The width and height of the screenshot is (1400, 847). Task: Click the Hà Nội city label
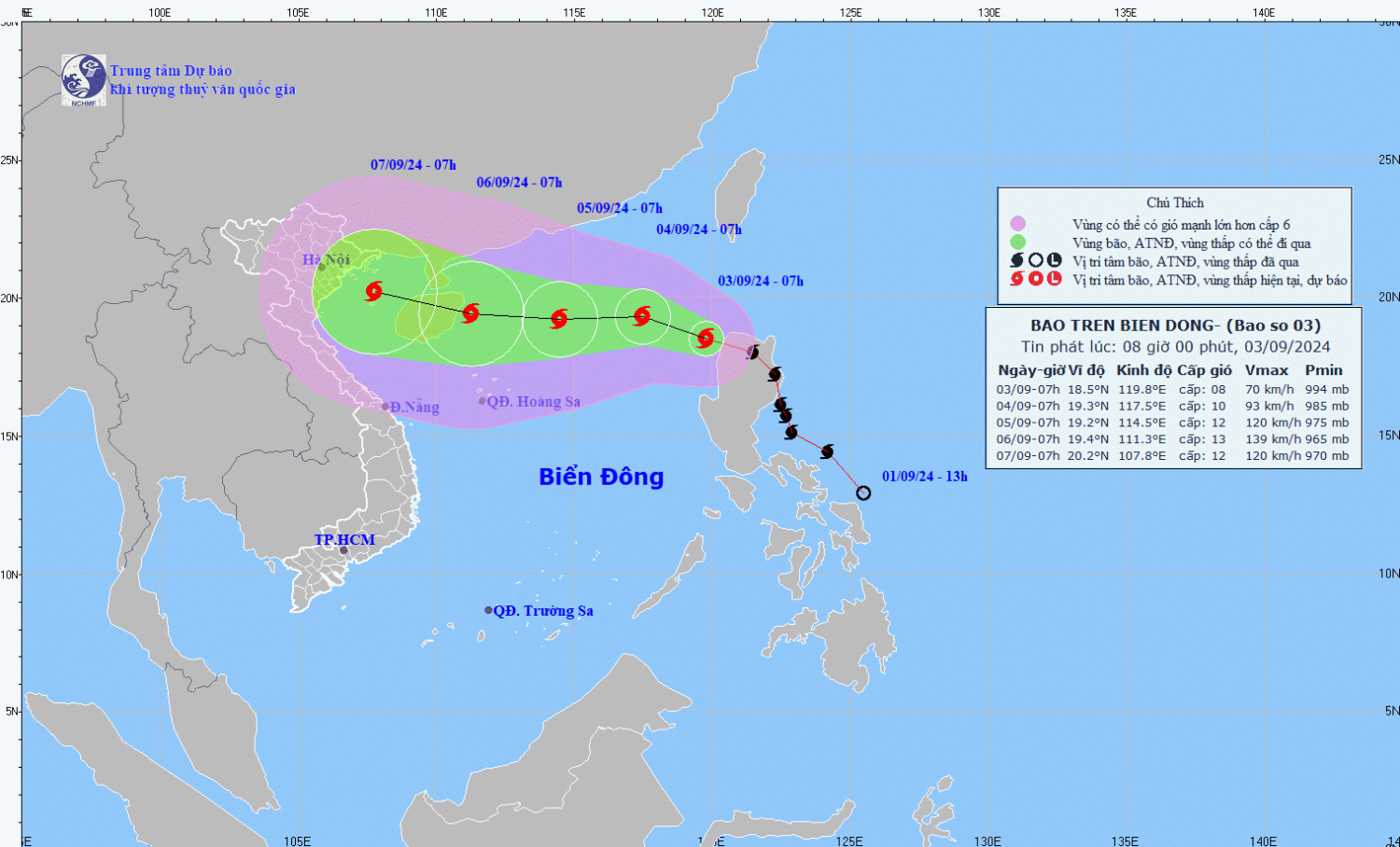326,259
